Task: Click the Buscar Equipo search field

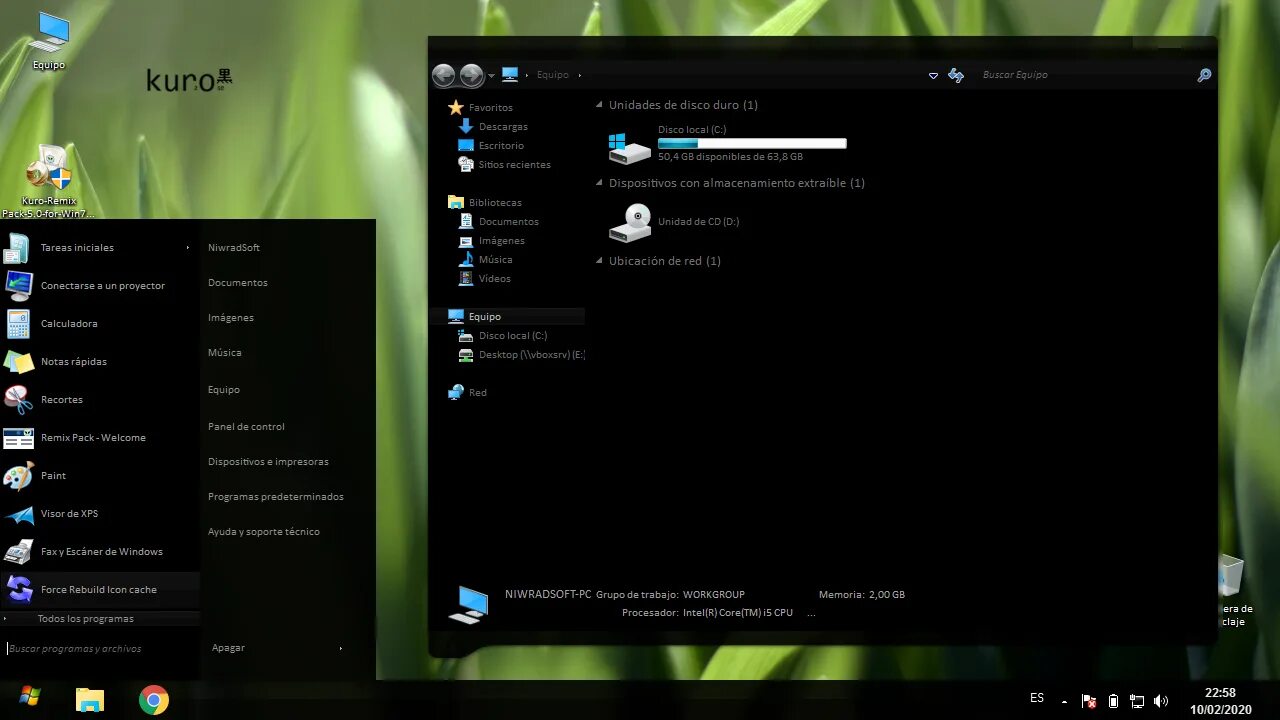Action: 1086,75
